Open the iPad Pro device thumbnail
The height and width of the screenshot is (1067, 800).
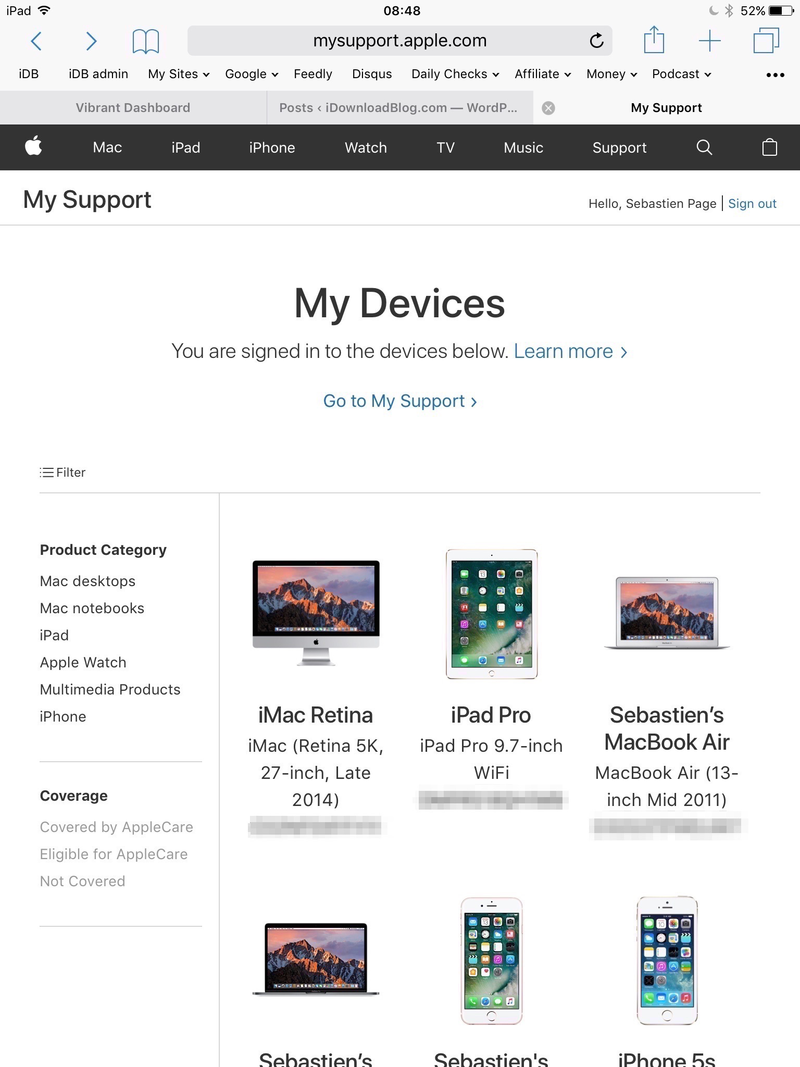tap(491, 614)
